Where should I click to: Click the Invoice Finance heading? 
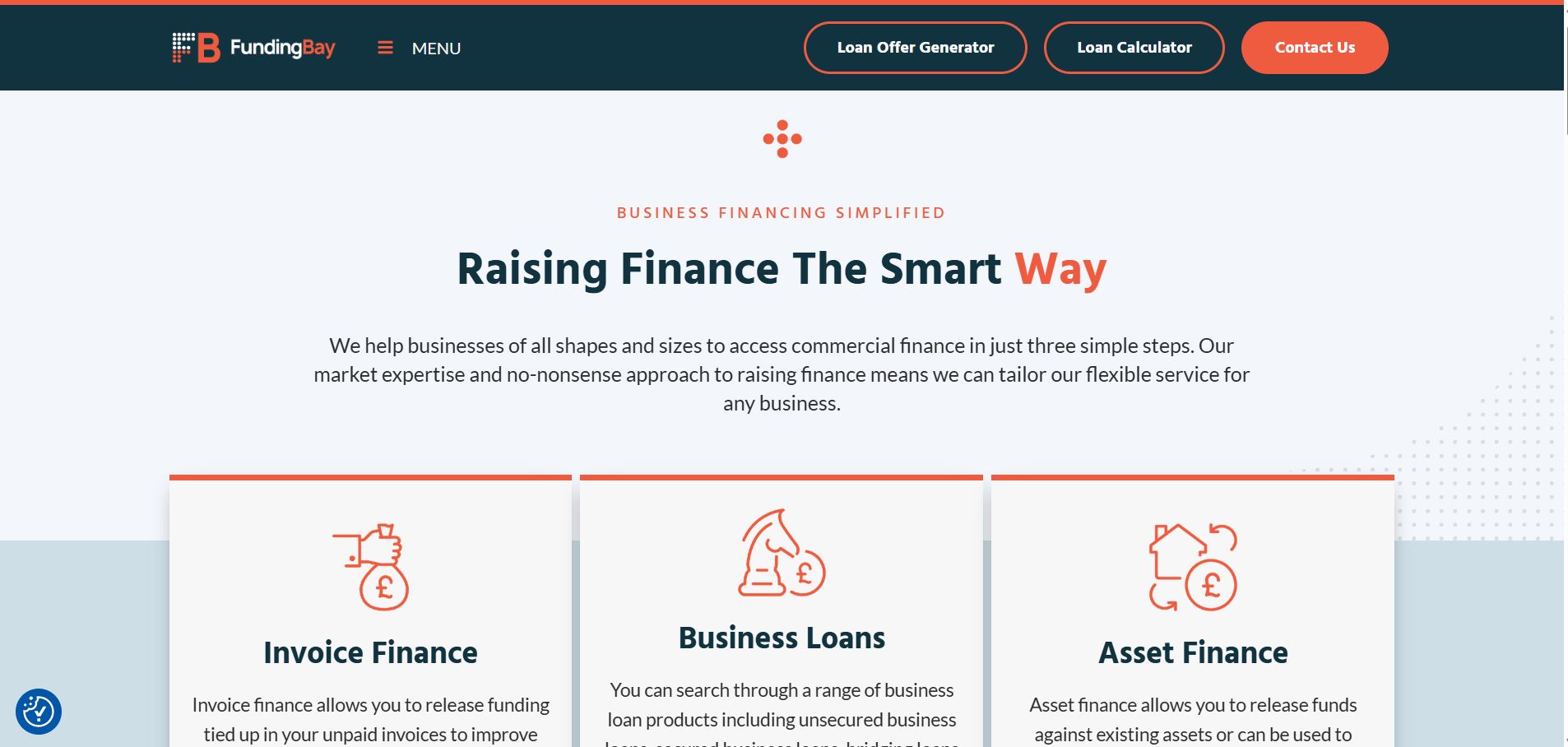coord(370,652)
